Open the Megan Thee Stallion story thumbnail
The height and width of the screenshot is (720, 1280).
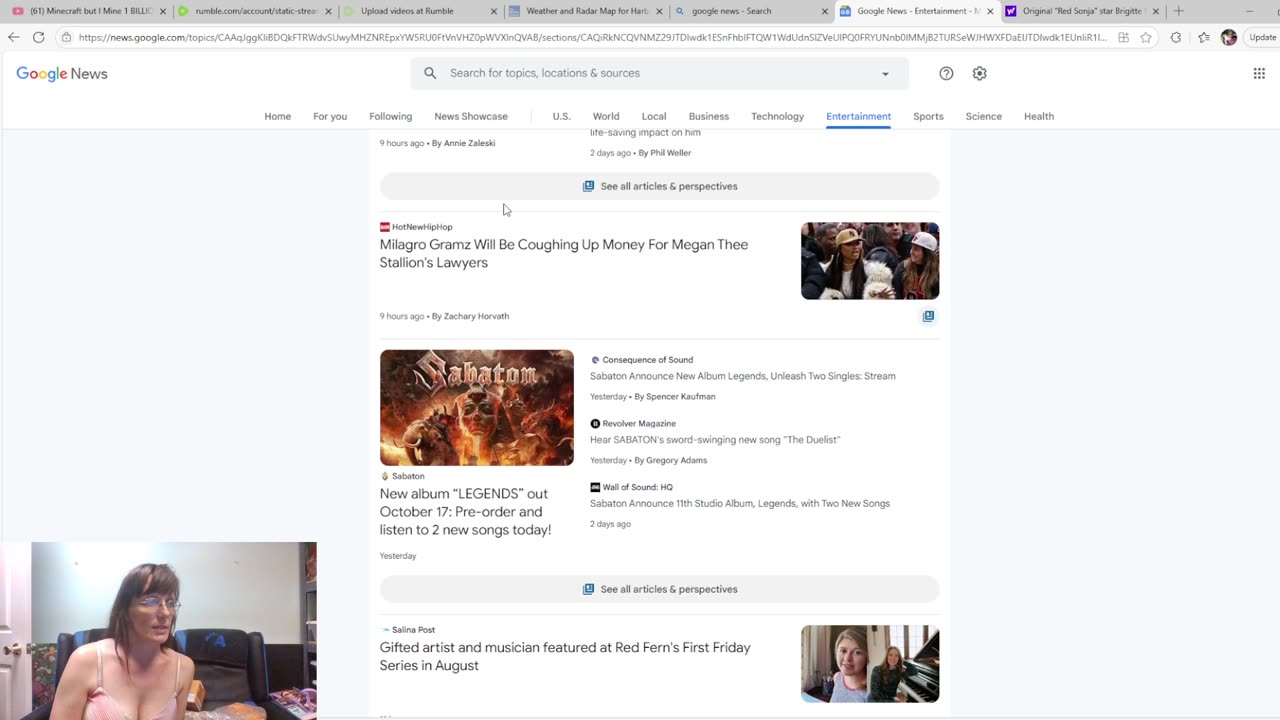pos(870,261)
